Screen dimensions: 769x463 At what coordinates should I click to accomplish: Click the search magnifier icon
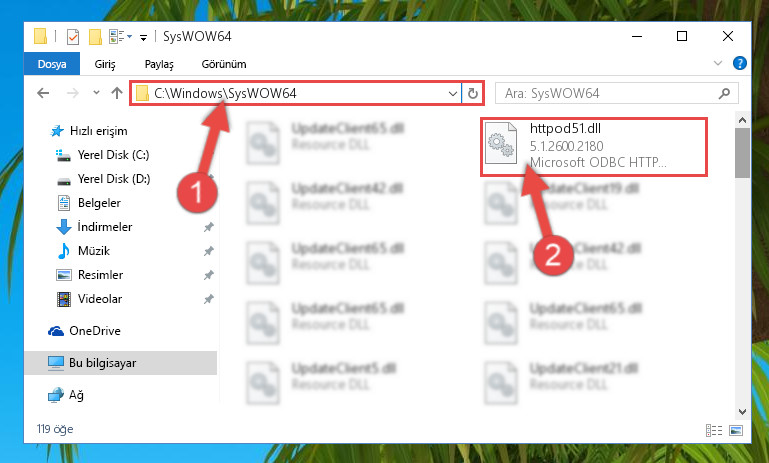click(x=724, y=93)
